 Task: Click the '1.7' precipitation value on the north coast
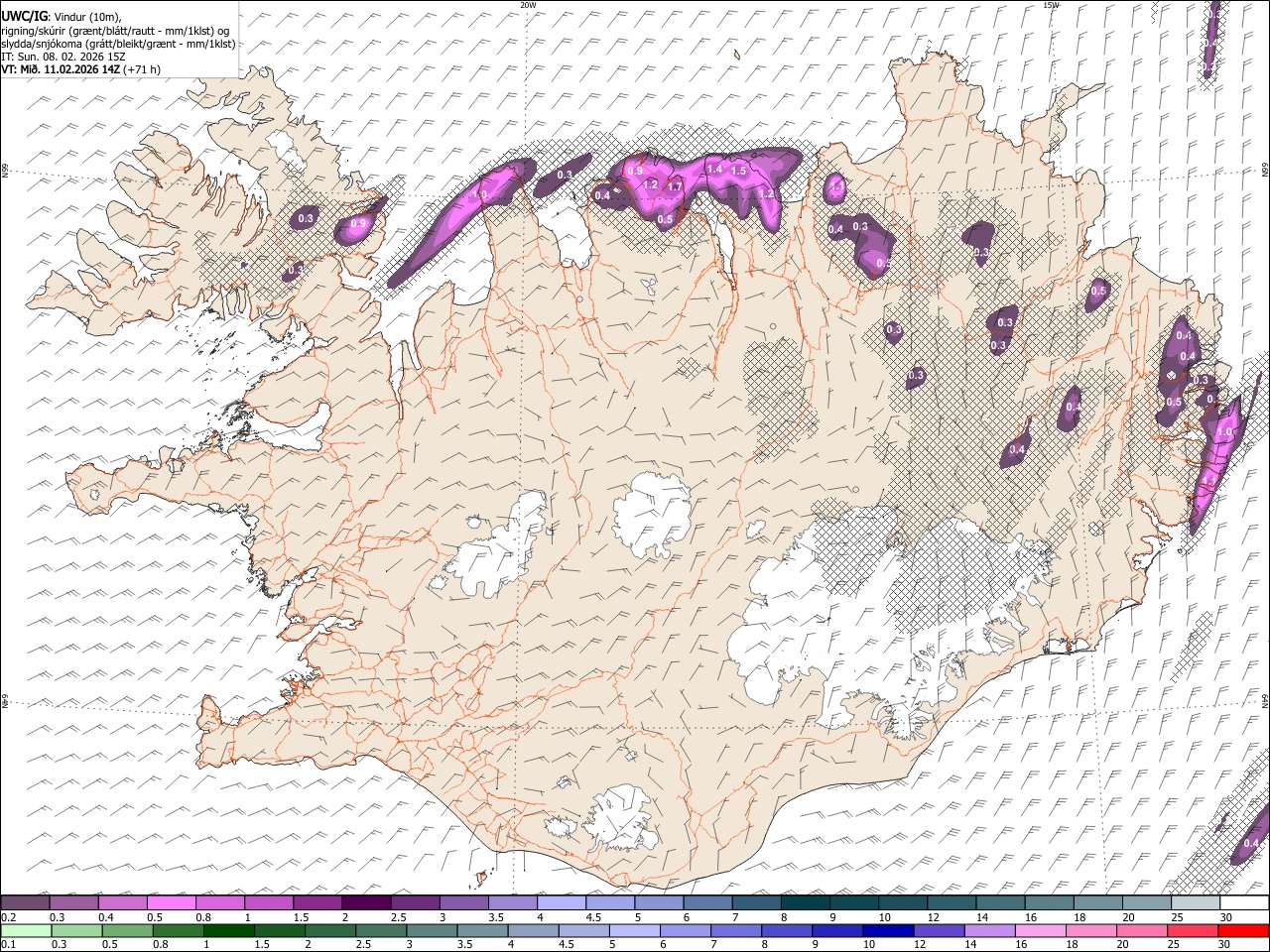tap(675, 186)
